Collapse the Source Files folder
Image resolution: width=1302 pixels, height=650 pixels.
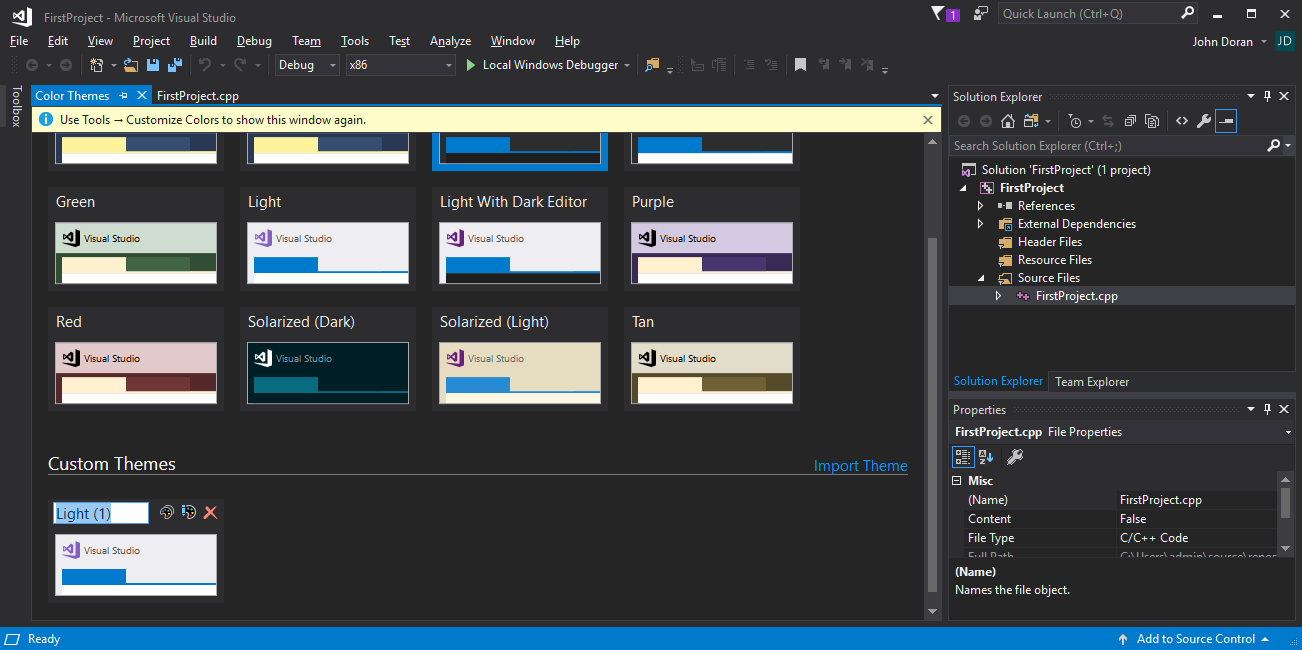click(x=981, y=278)
